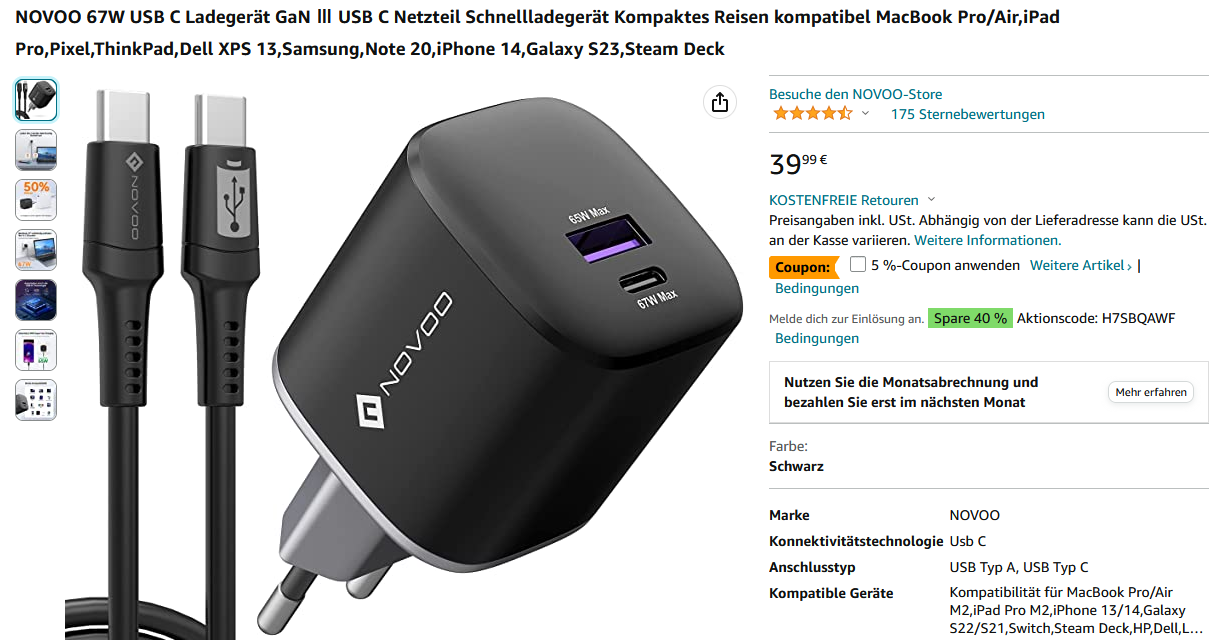The height and width of the screenshot is (640, 1215).
Task: Select the last thumbnail in image list
Action: coord(36,400)
